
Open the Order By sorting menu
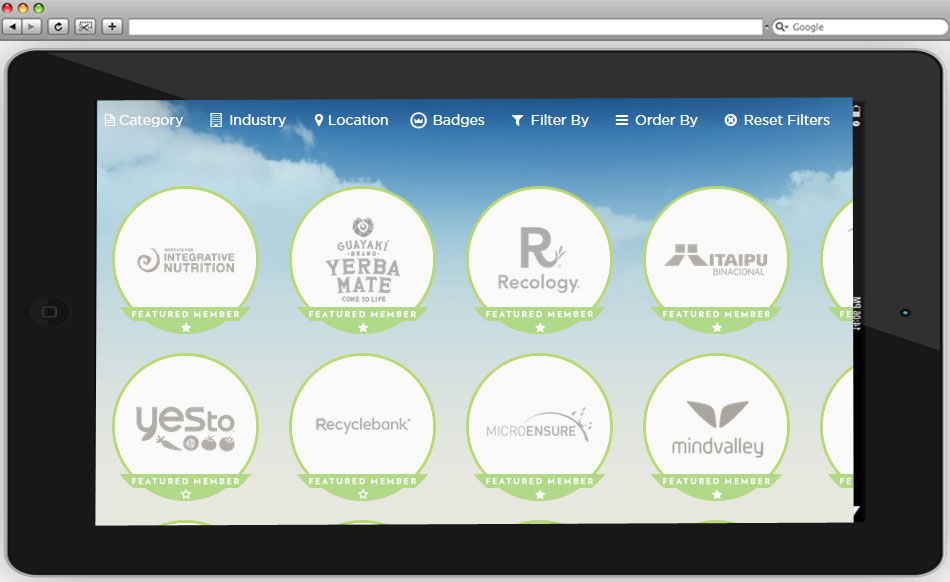coord(656,120)
